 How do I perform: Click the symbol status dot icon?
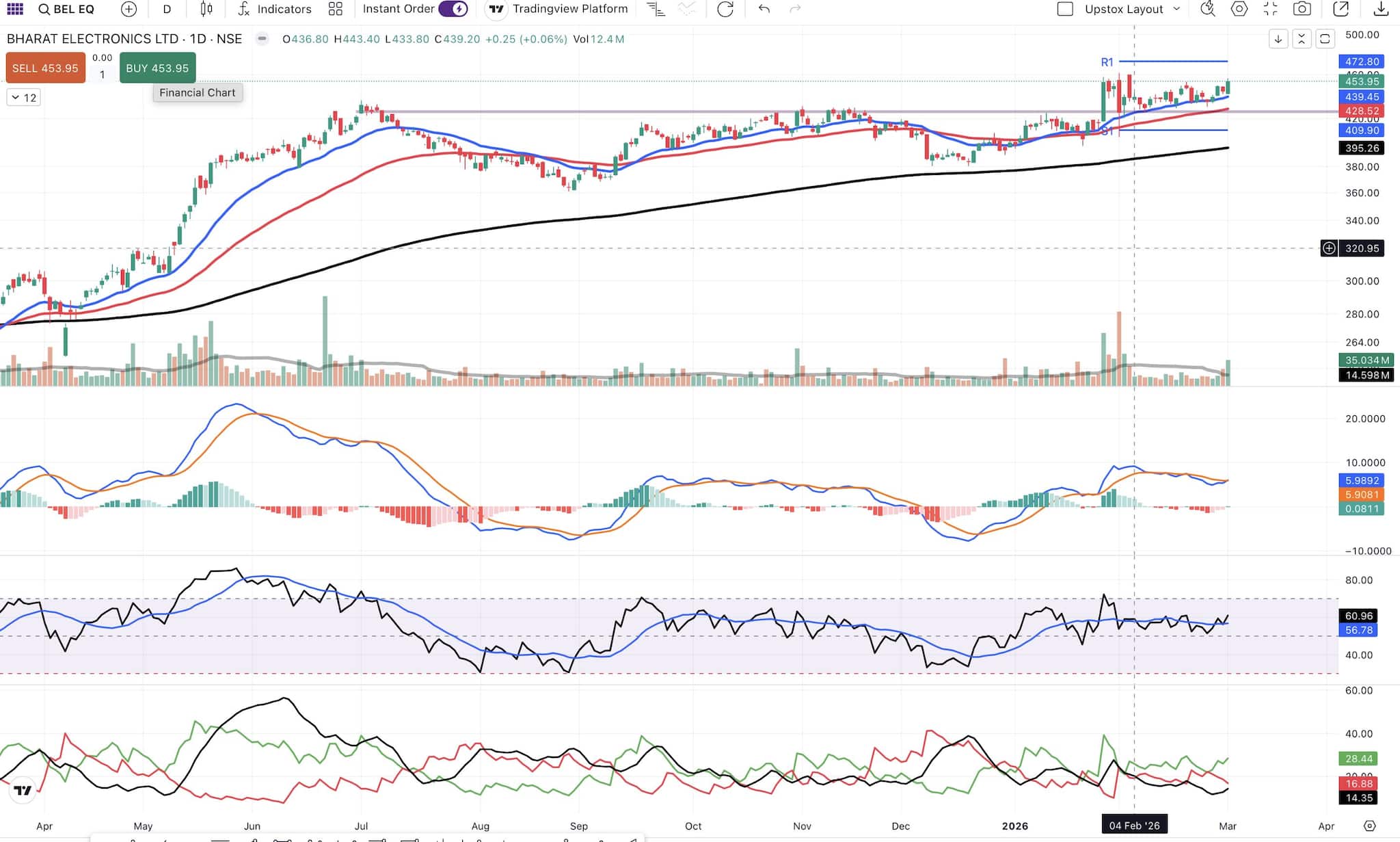click(262, 39)
